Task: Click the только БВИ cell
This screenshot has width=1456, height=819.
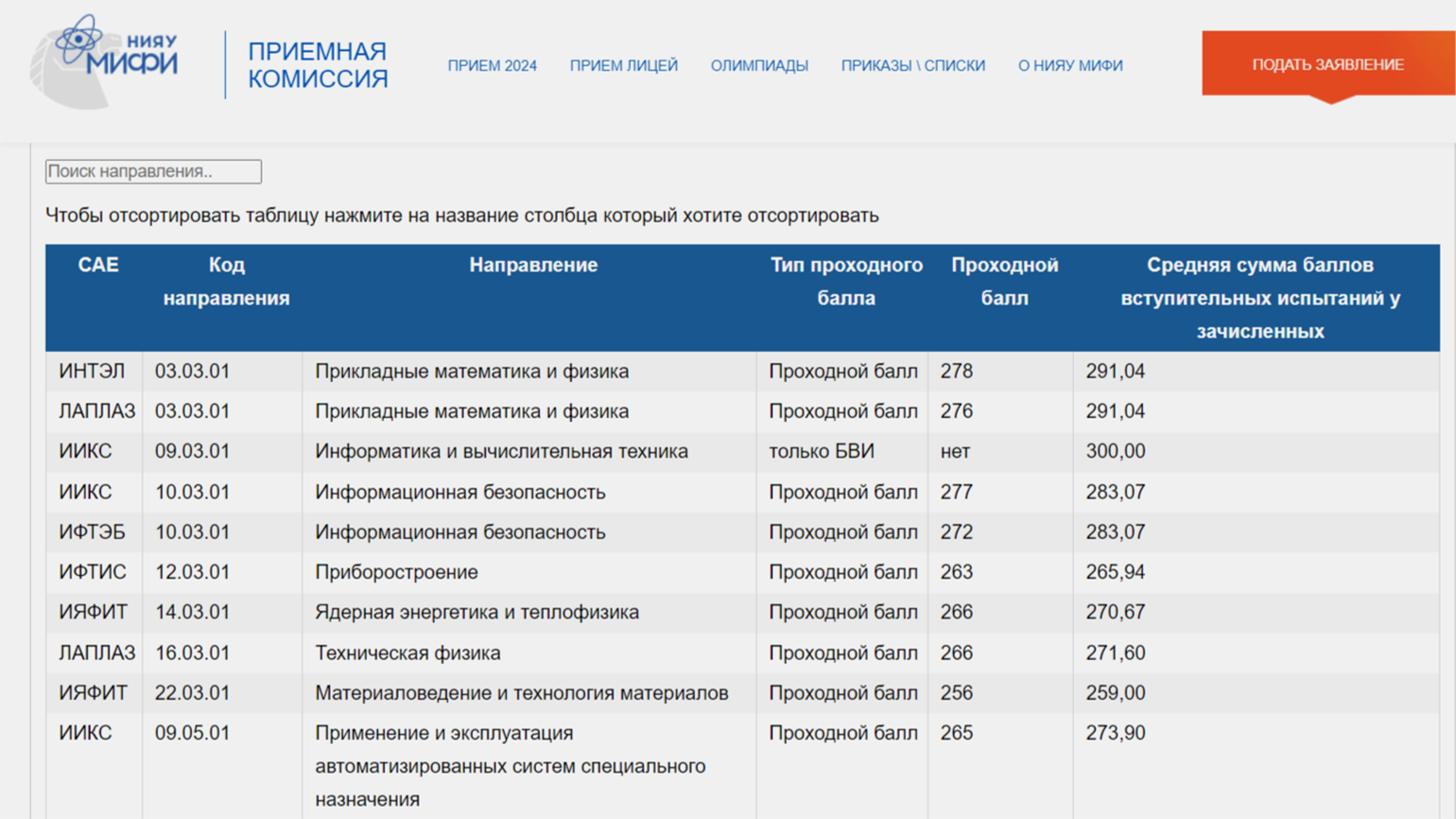Action: tap(822, 452)
